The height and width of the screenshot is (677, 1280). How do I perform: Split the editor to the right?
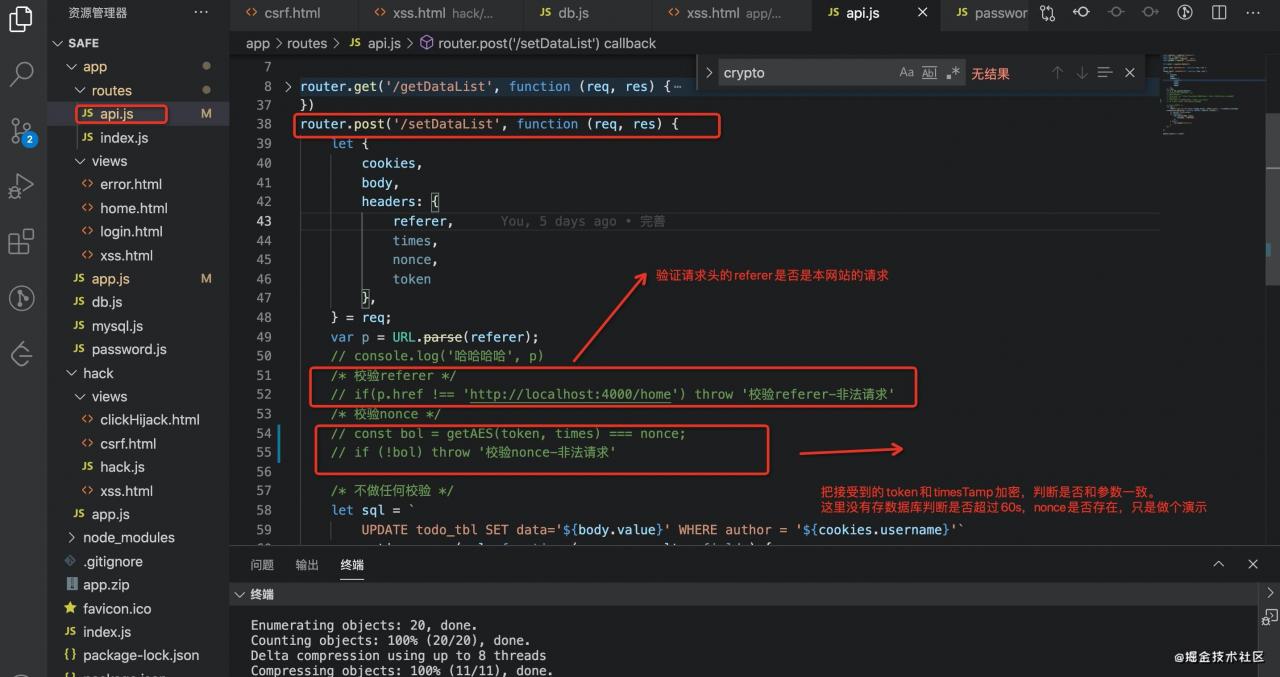click(x=1219, y=13)
